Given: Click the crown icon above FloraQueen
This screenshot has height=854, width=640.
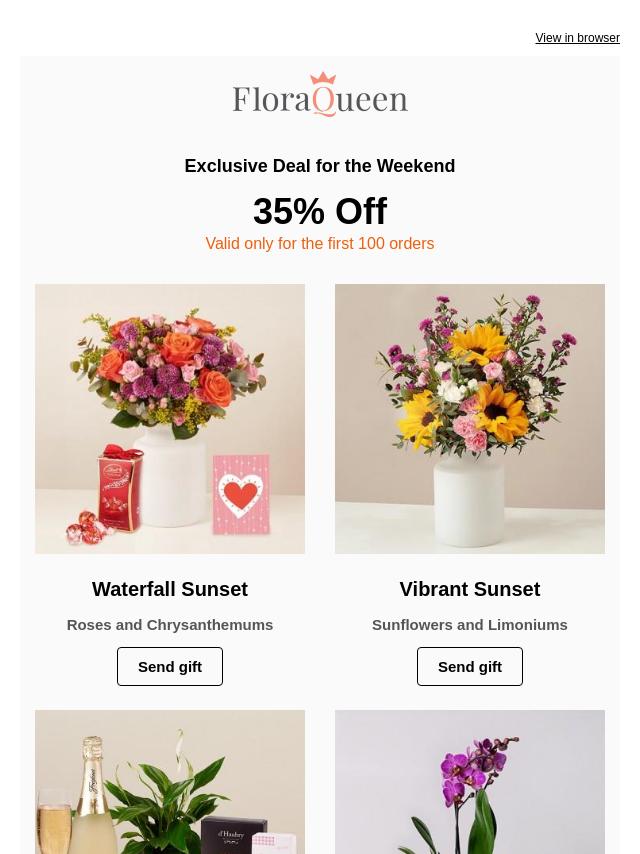Looking at the screenshot, I should [323, 78].
